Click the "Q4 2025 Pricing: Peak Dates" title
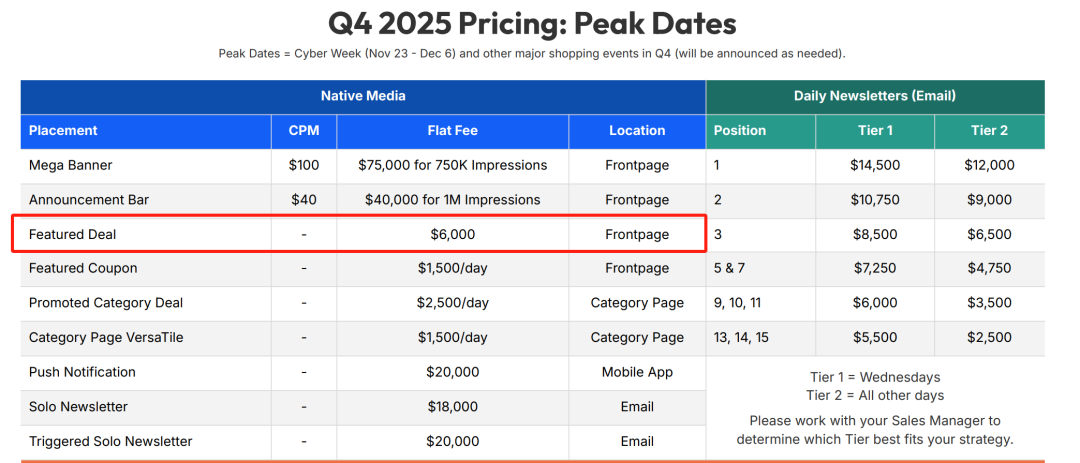This screenshot has width=1080, height=463. [531, 23]
